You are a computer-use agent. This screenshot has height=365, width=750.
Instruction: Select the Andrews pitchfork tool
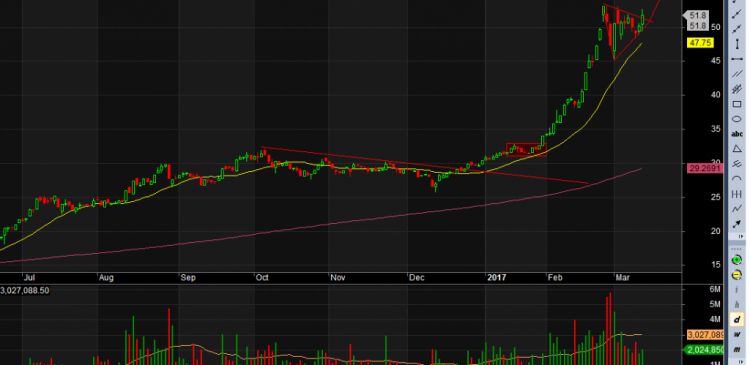pos(737,164)
